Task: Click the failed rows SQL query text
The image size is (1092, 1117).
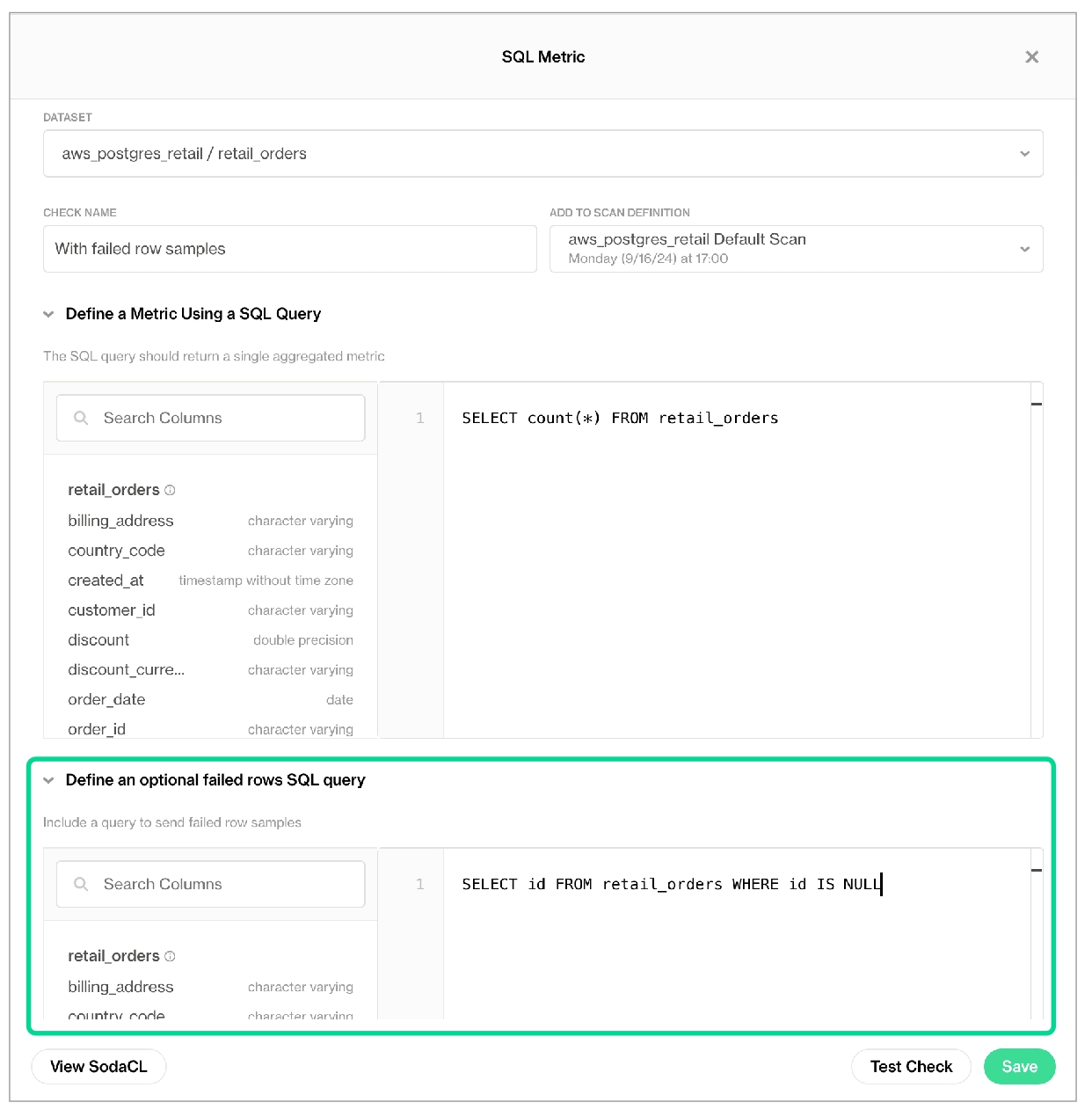Action: 670,884
